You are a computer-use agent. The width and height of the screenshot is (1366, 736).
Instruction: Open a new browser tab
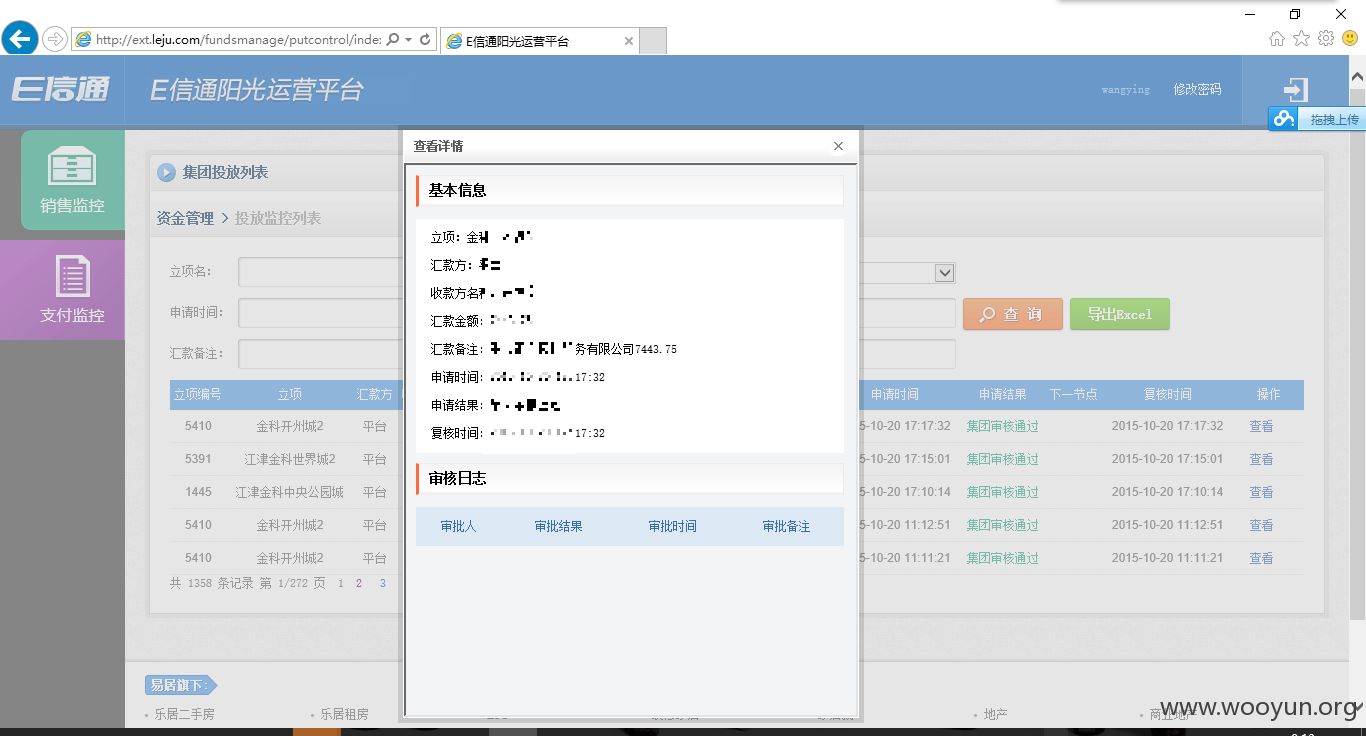tap(653, 41)
